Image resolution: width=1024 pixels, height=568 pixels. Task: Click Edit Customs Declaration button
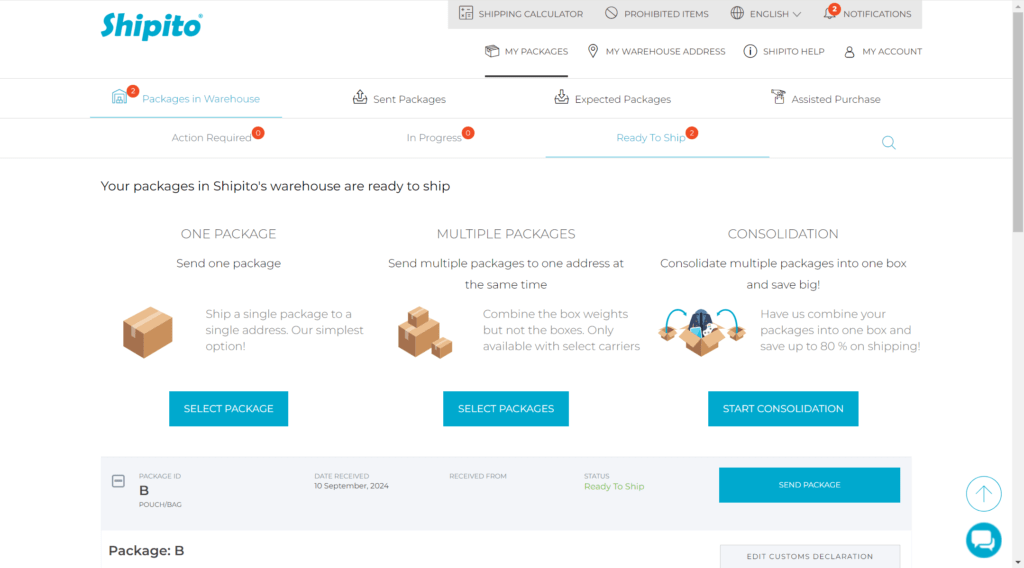pos(810,556)
